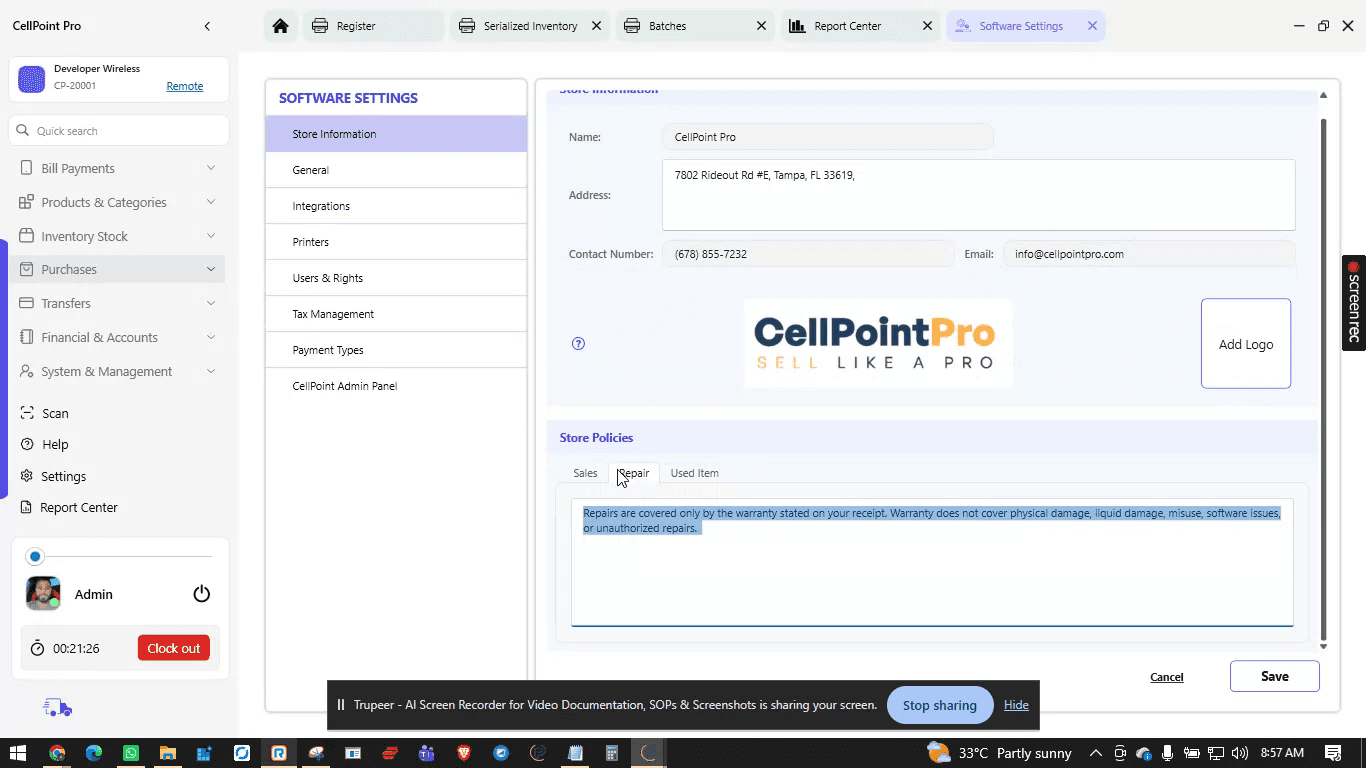The height and width of the screenshot is (768, 1366).
Task: Click the Address text box
Action: pos(978,195)
